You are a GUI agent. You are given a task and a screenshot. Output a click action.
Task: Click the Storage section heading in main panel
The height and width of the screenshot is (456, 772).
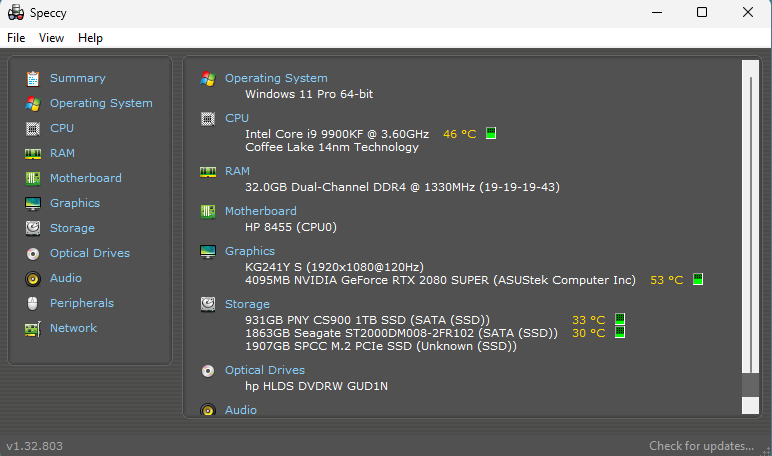pyautogui.click(x=247, y=304)
